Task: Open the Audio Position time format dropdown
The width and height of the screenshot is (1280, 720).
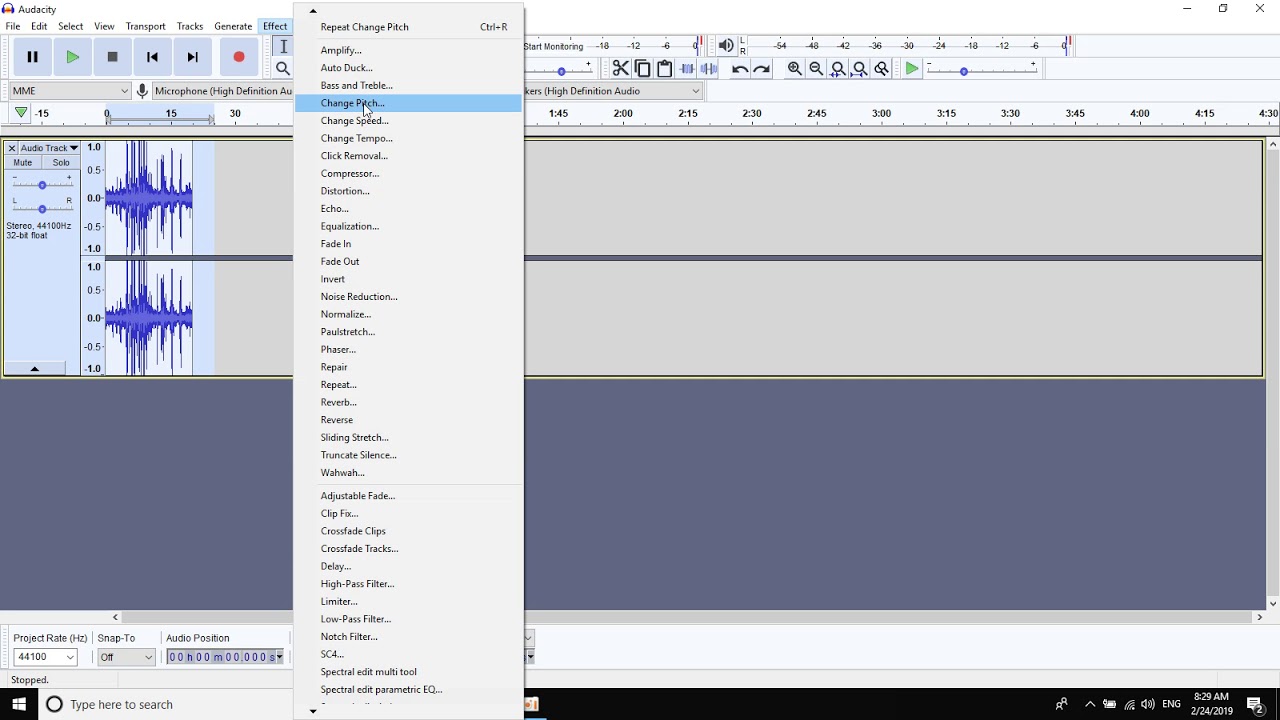Action: [x=279, y=657]
